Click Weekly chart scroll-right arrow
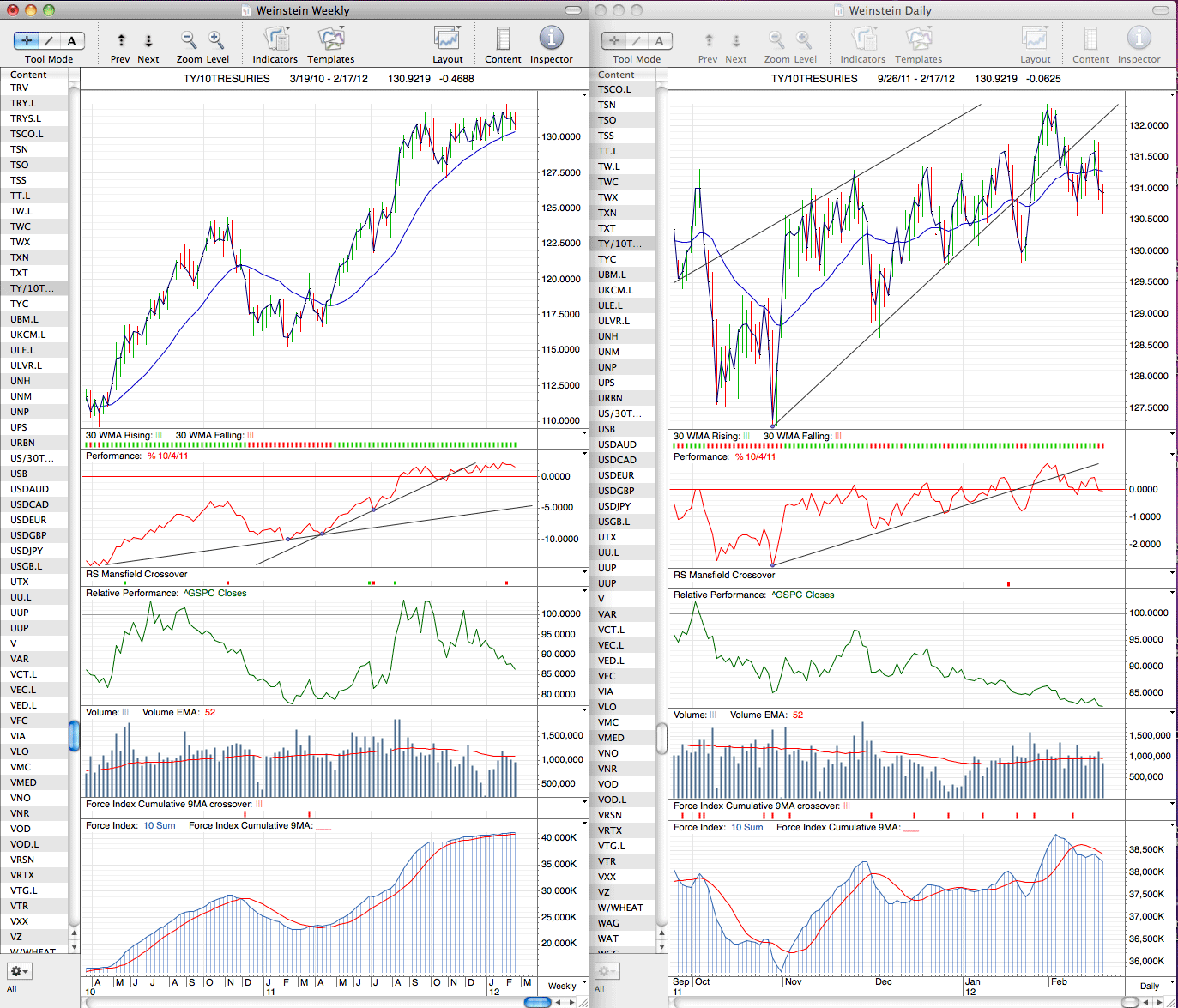 (572, 1002)
